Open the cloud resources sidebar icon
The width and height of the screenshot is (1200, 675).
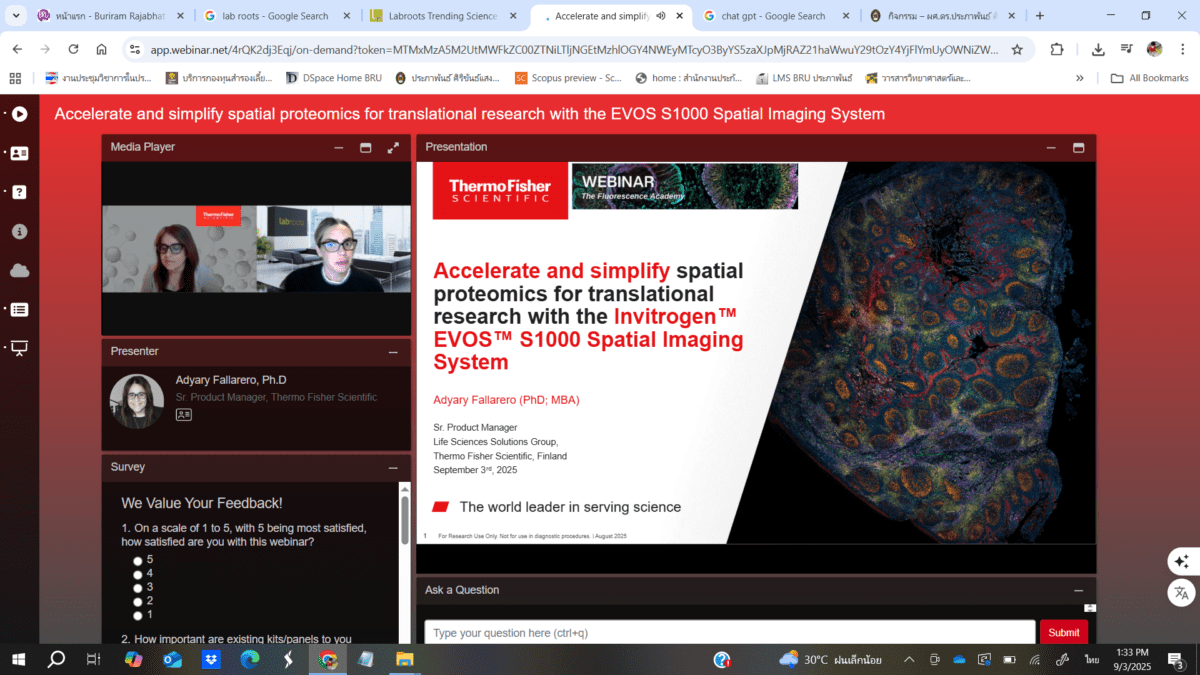click(x=19, y=270)
